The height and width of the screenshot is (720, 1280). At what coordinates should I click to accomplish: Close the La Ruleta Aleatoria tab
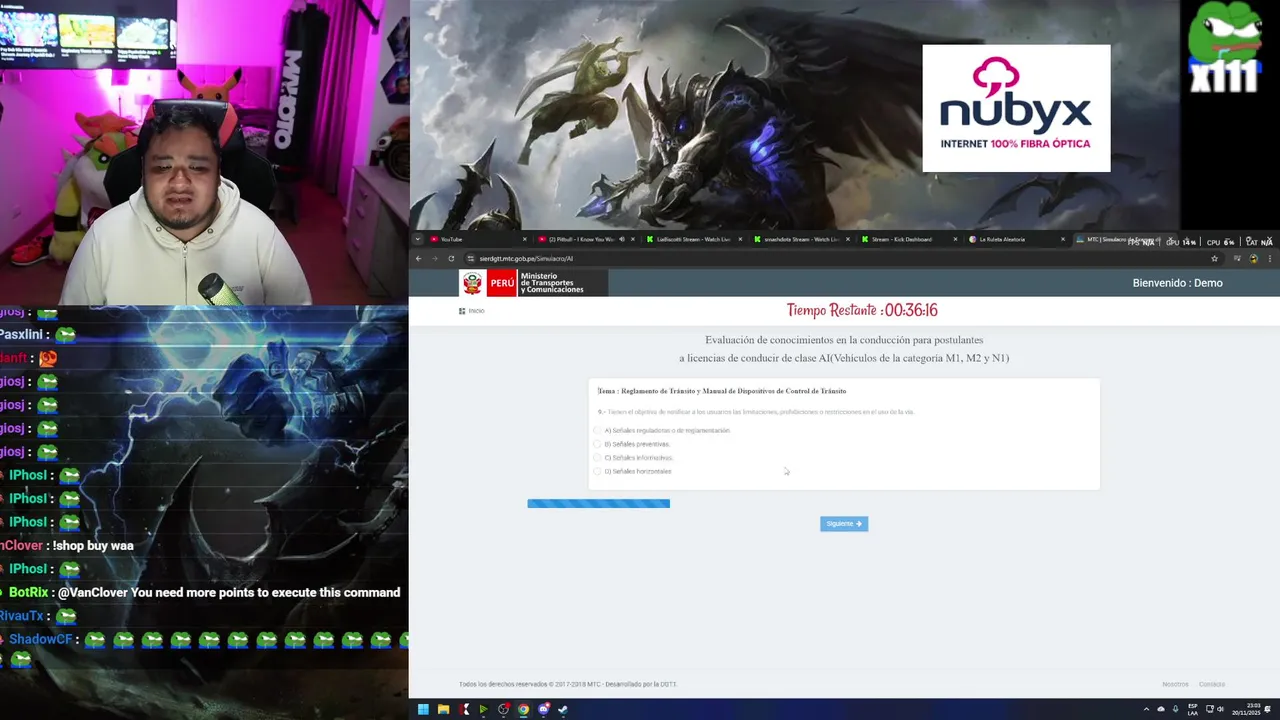1062,240
